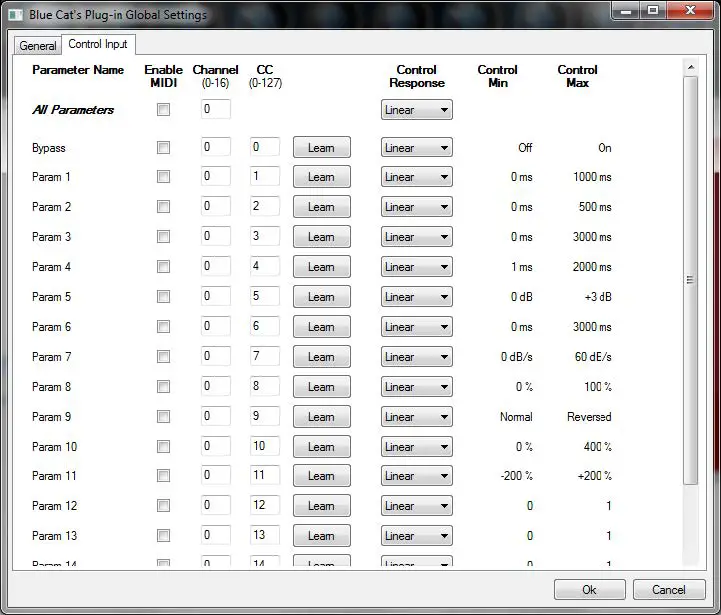Screen dimensions: 721x615
Task: Click Param 10 max value 400 %
Action: click(x=598, y=447)
